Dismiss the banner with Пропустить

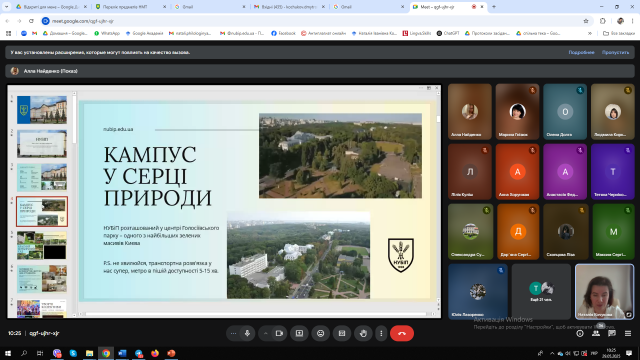(x=615, y=52)
